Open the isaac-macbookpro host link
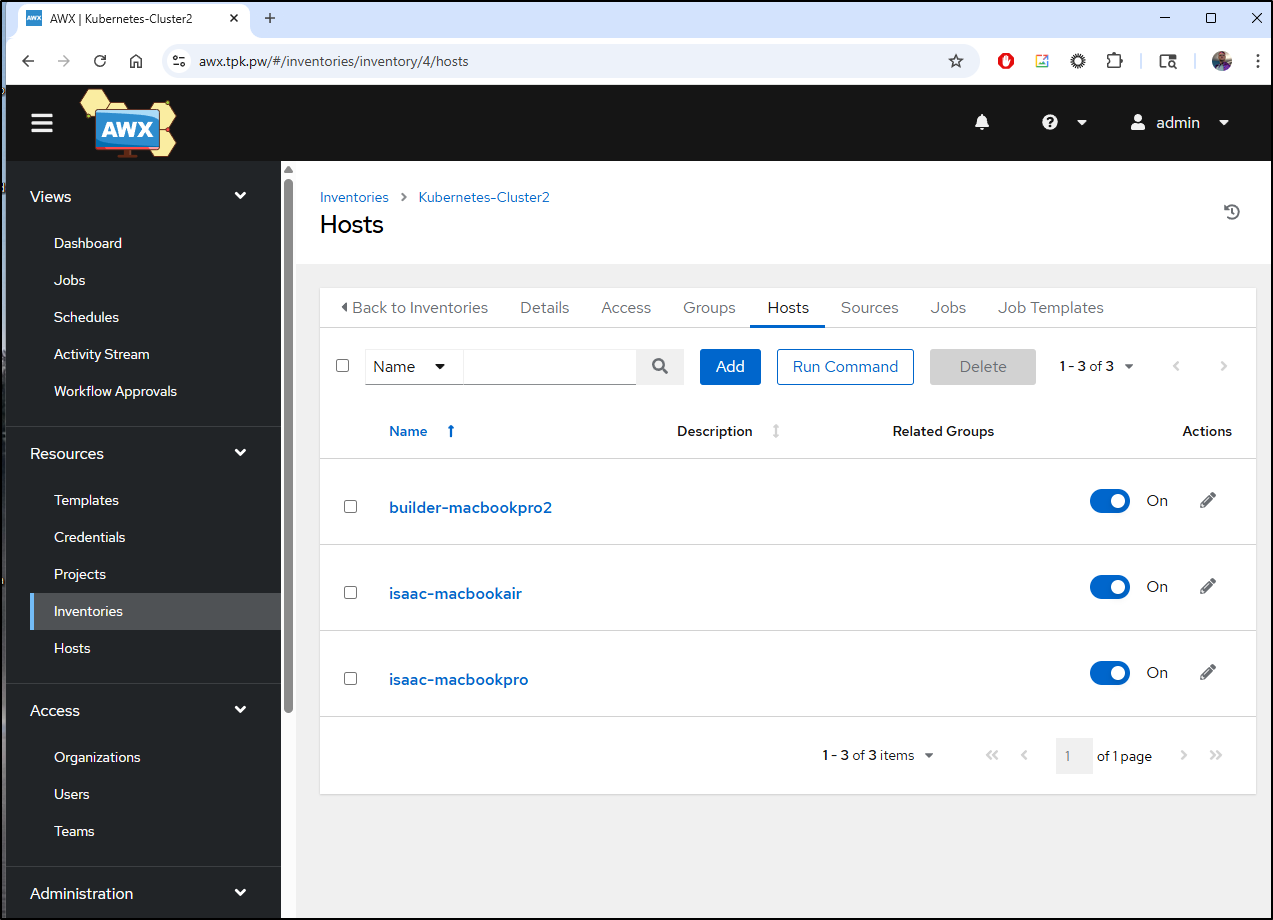This screenshot has width=1273, height=920. (x=458, y=679)
